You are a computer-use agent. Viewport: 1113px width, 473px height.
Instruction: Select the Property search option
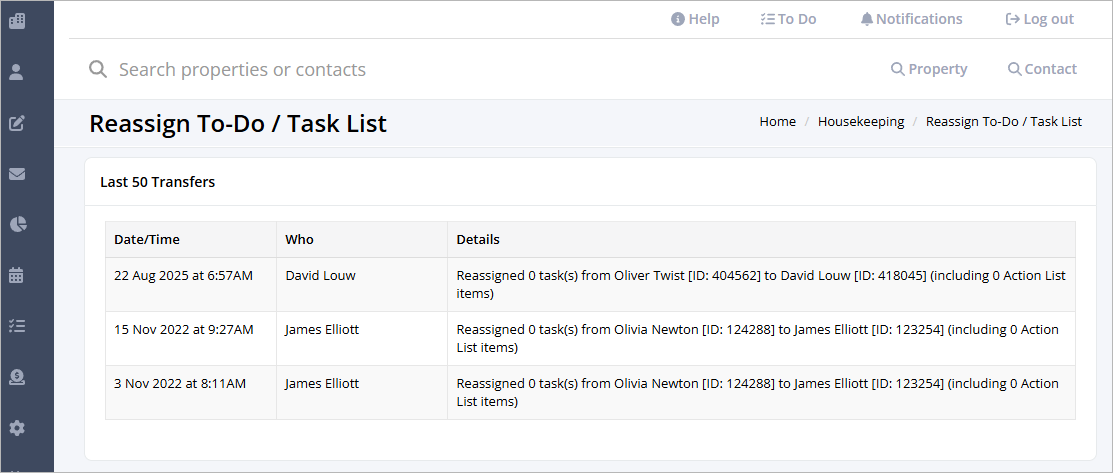pos(929,69)
